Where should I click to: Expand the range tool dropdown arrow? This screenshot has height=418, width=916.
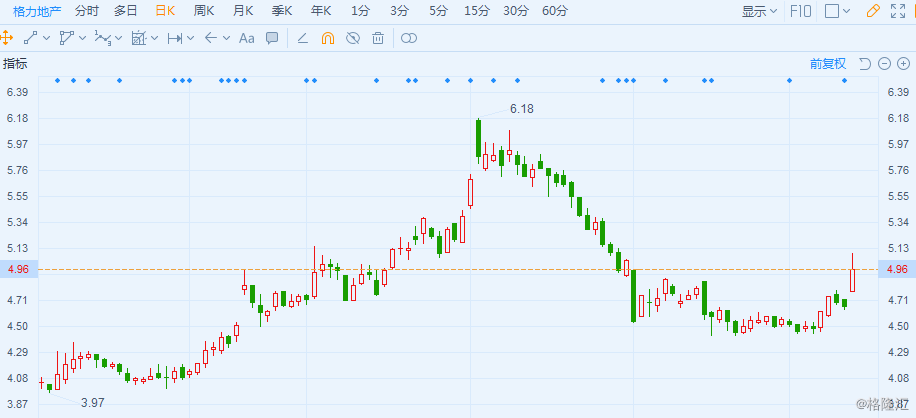(x=190, y=39)
